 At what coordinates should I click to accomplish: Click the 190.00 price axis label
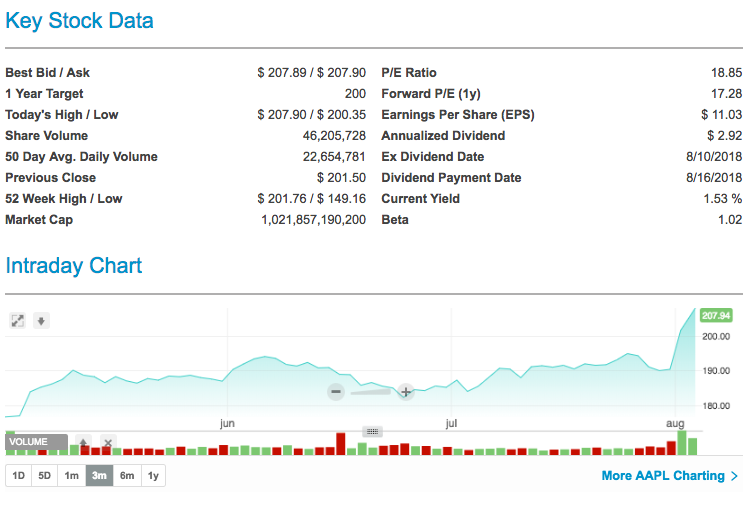click(x=716, y=371)
